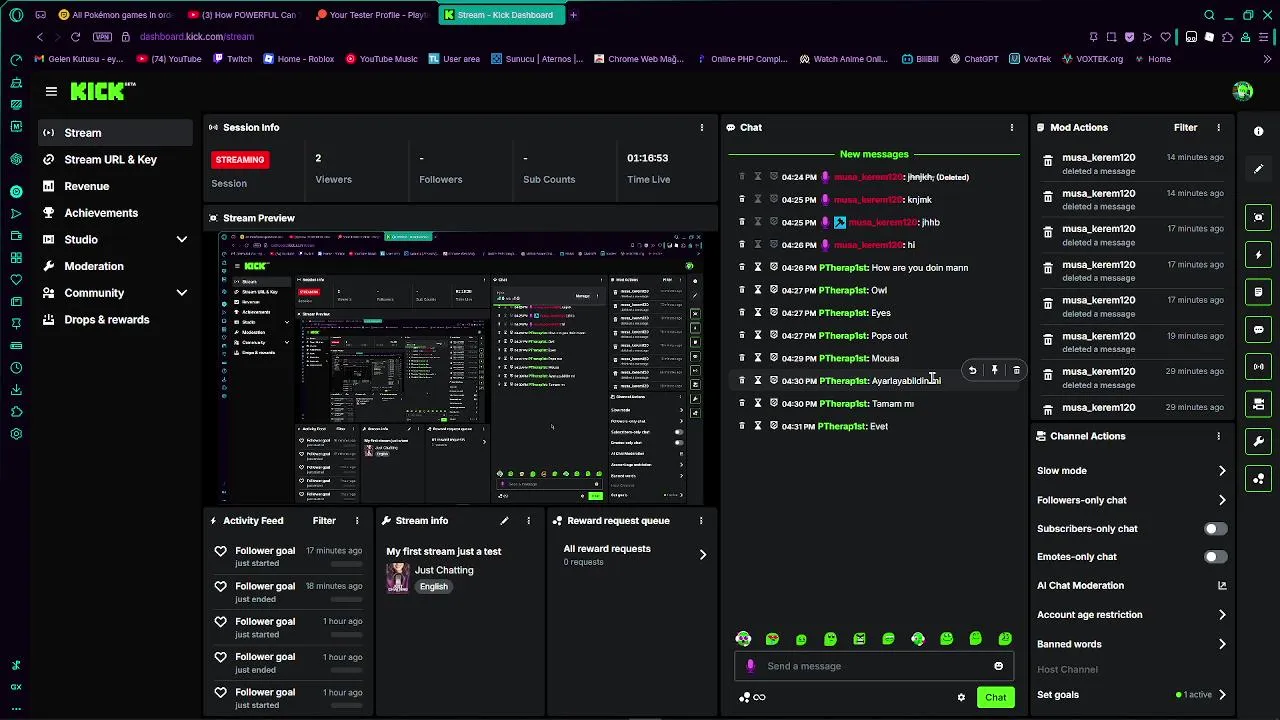Click the browser address bar URL

197,37
